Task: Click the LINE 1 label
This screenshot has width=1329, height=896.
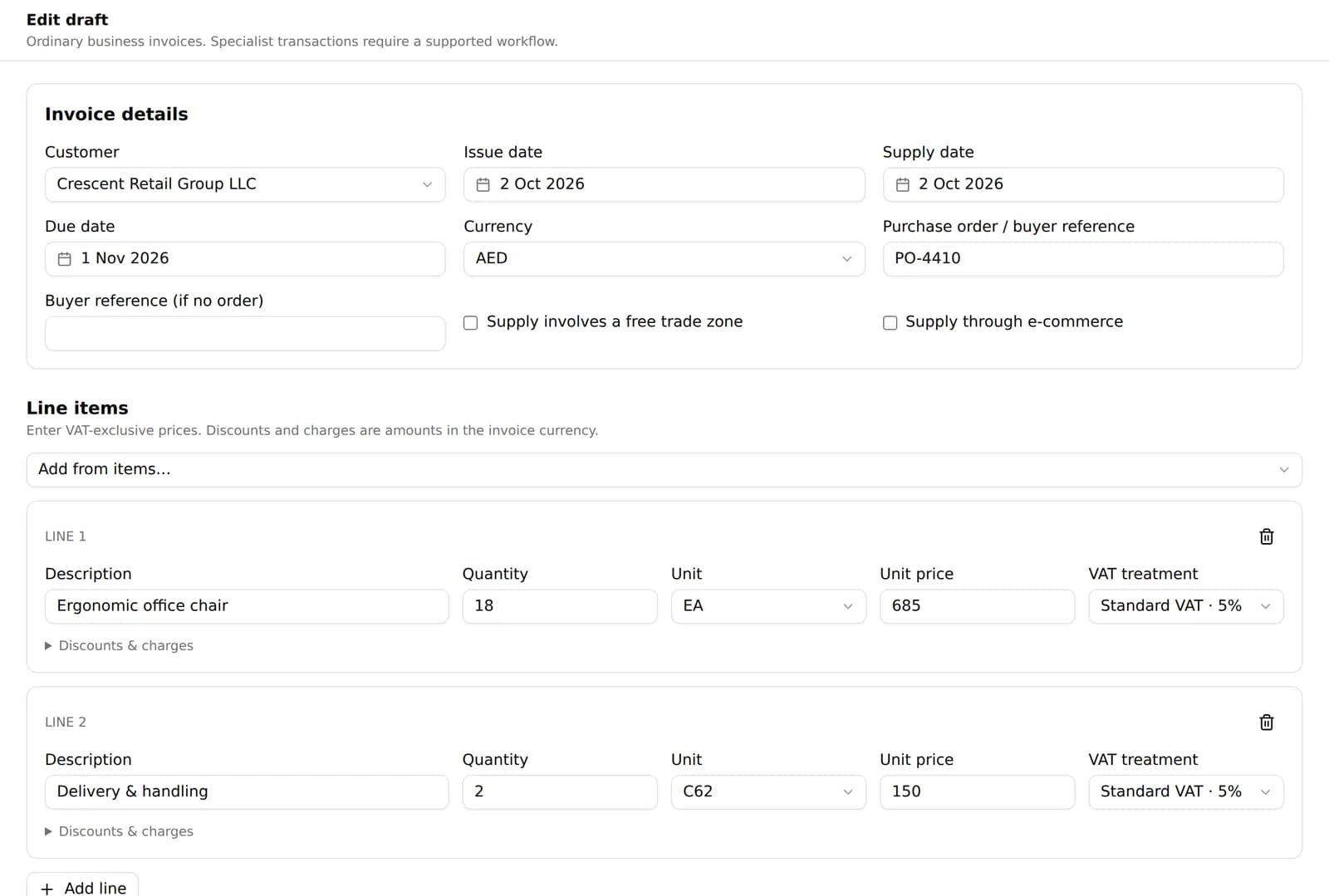Action: (x=66, y=536)
